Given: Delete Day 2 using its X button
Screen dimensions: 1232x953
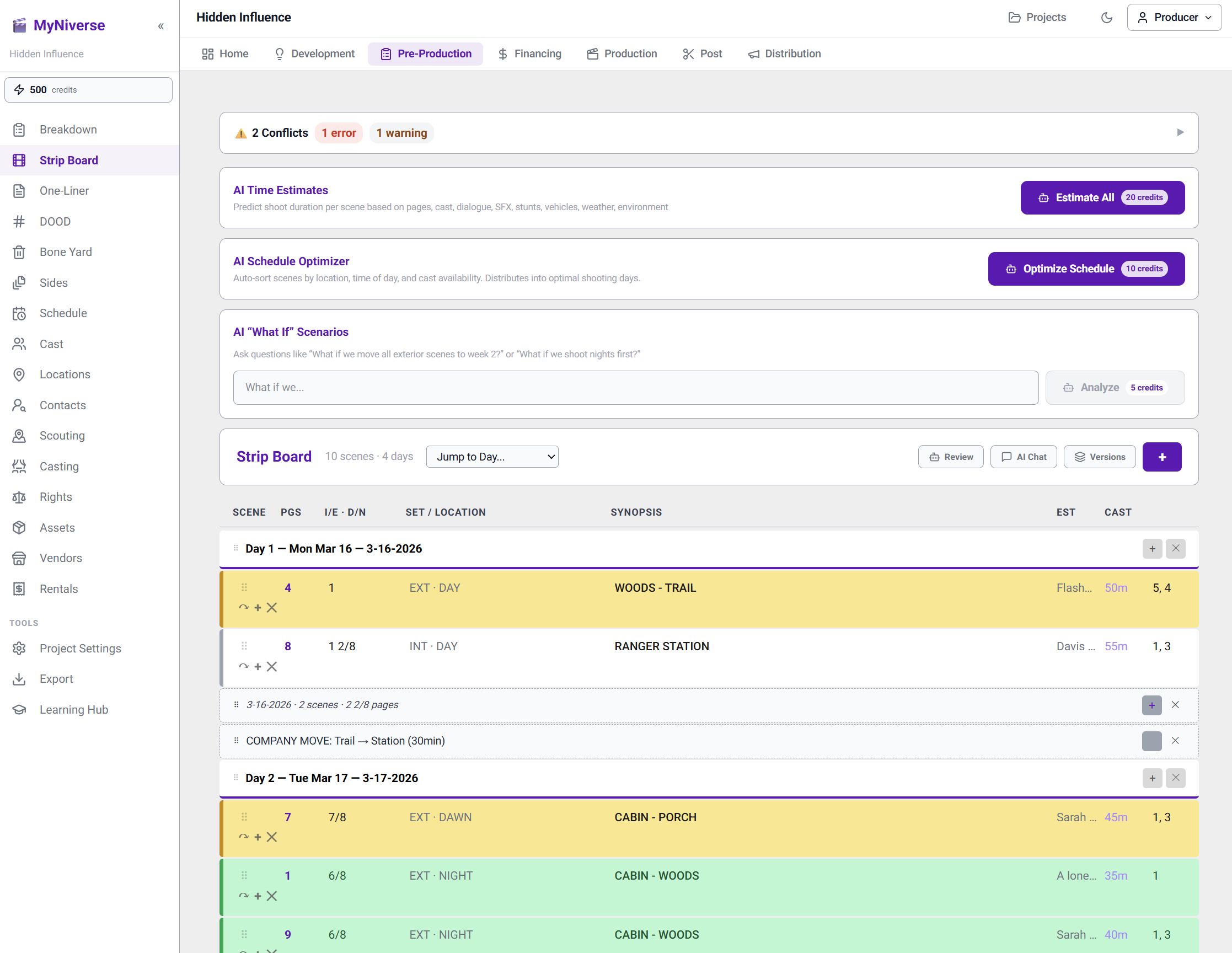Looking at the screenshot, I should [1175, 778].
